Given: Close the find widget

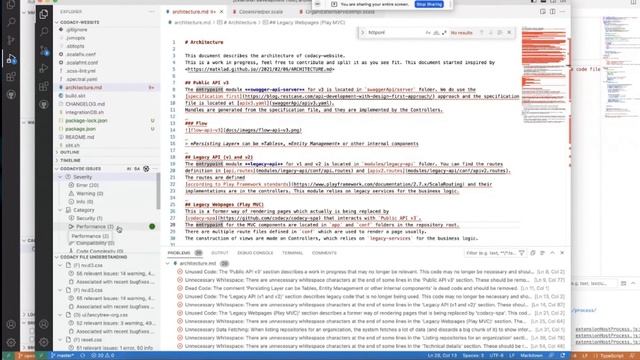Looking at the screenshot, I should (x=509, y=32).
